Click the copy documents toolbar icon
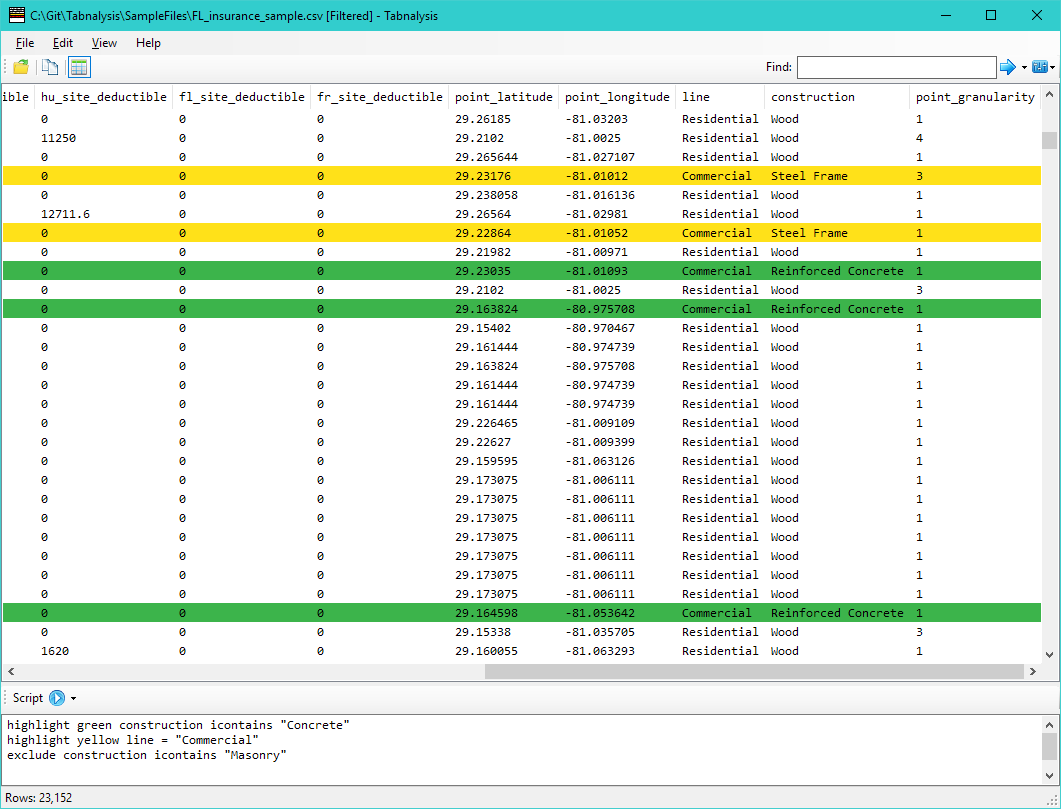The height and width of the screenshot is (809, 1061). (49, 67)
